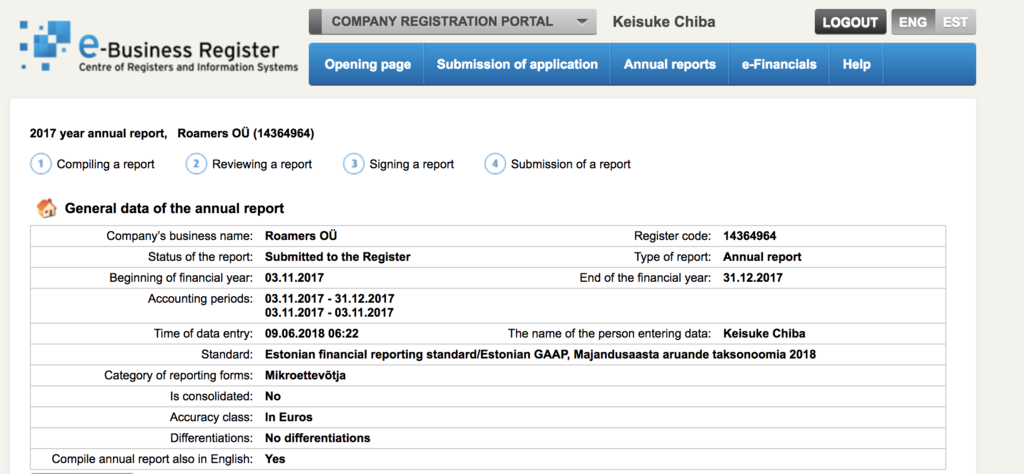
Task: Click step 1 circle Compiling a report
Action: [x=40, y=164]
